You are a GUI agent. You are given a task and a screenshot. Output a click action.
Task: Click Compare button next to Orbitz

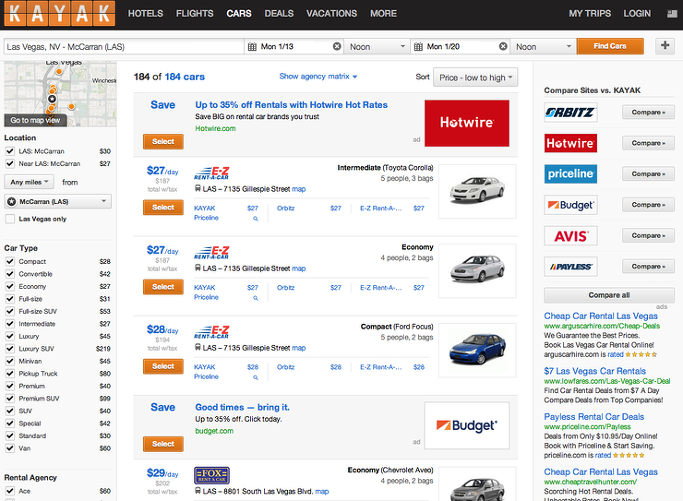648,112
